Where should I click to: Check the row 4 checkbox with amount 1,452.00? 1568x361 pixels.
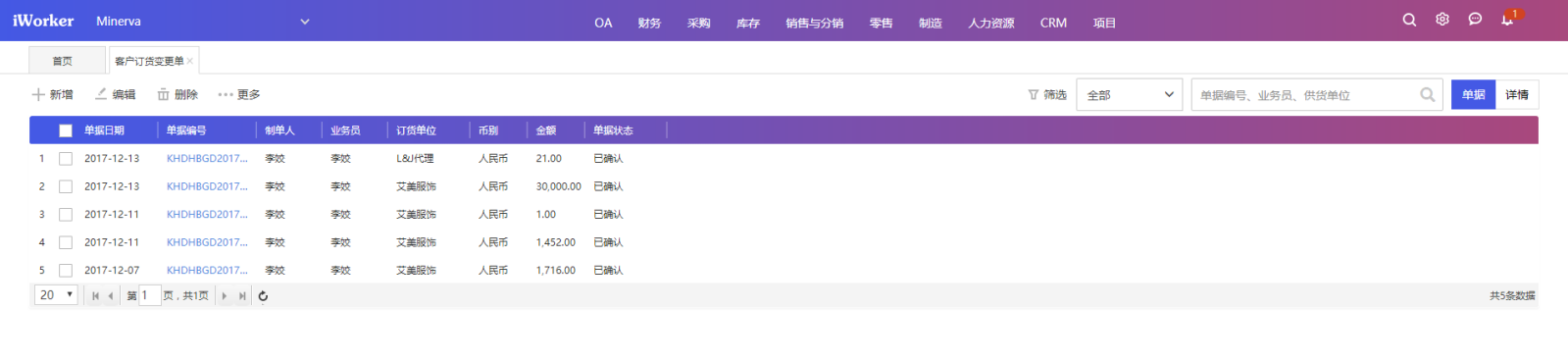(66, 242)
